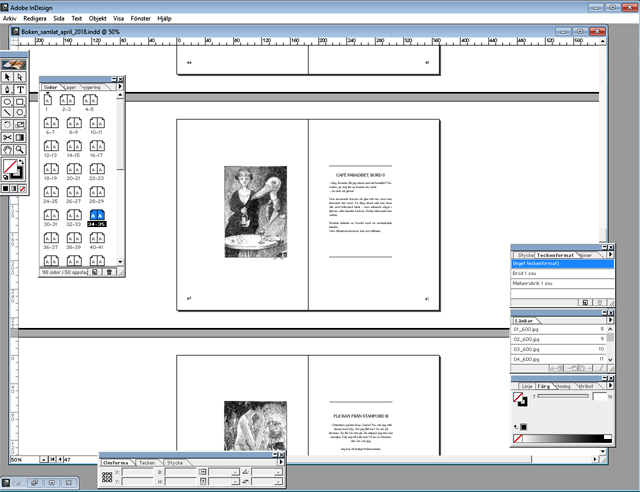Select the Ellipse frame tool in toolbox
Viewport: 640px width, 492px height.
[x=7, y=102]
